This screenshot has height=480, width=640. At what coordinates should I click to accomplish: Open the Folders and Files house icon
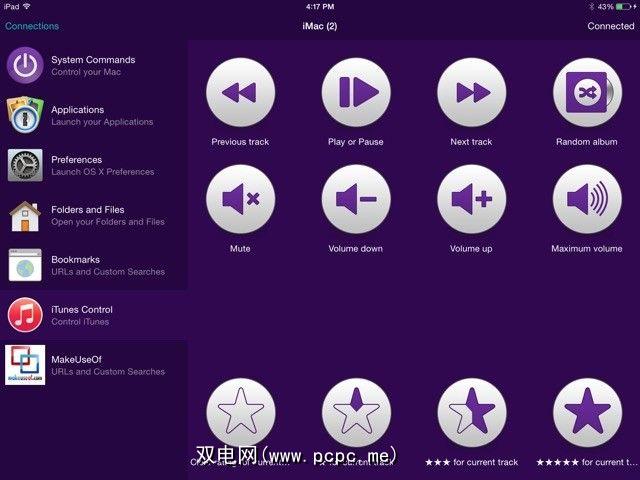tap(25, 216)
